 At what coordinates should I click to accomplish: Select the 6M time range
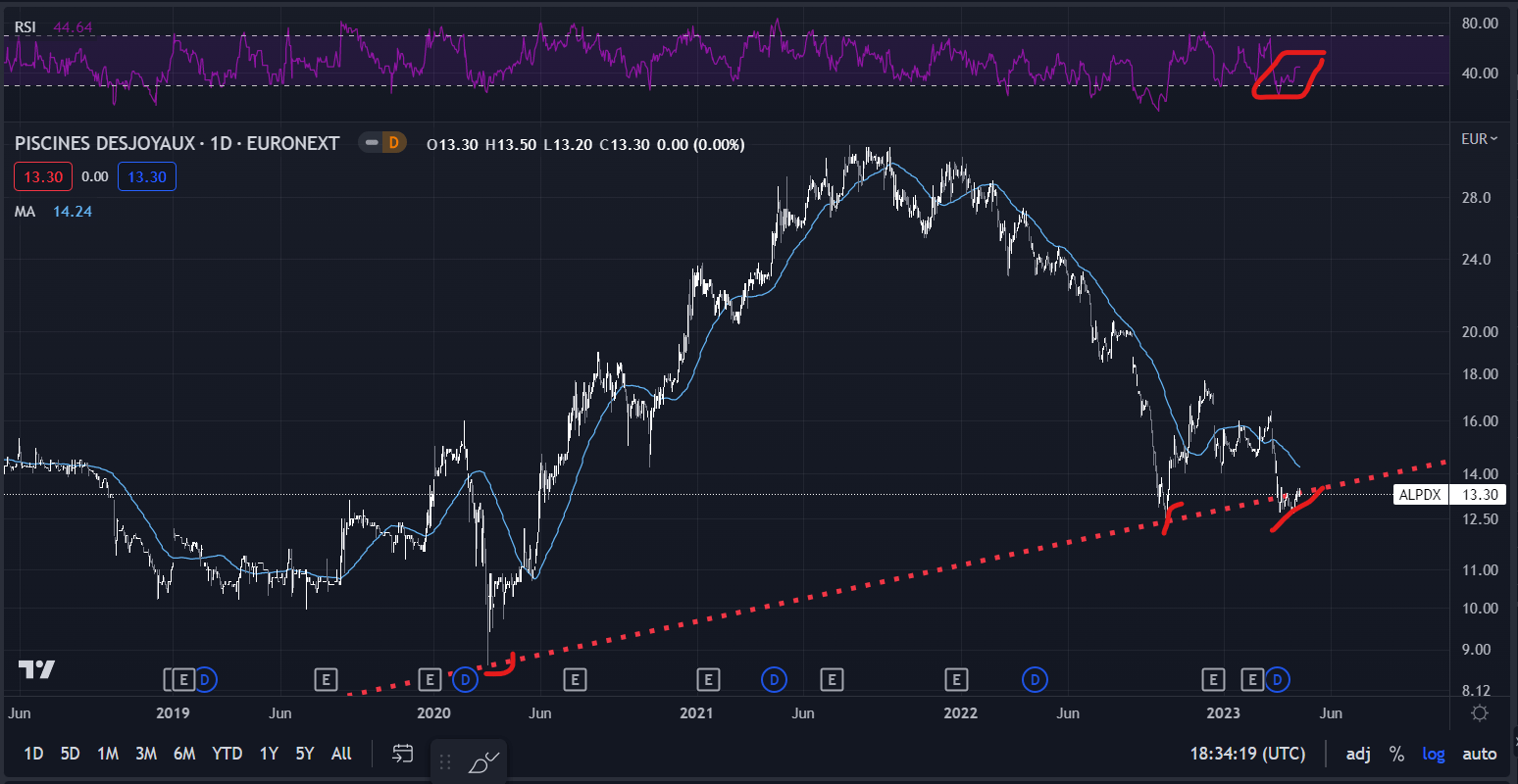pyautogui.click(x=184, y=754)
